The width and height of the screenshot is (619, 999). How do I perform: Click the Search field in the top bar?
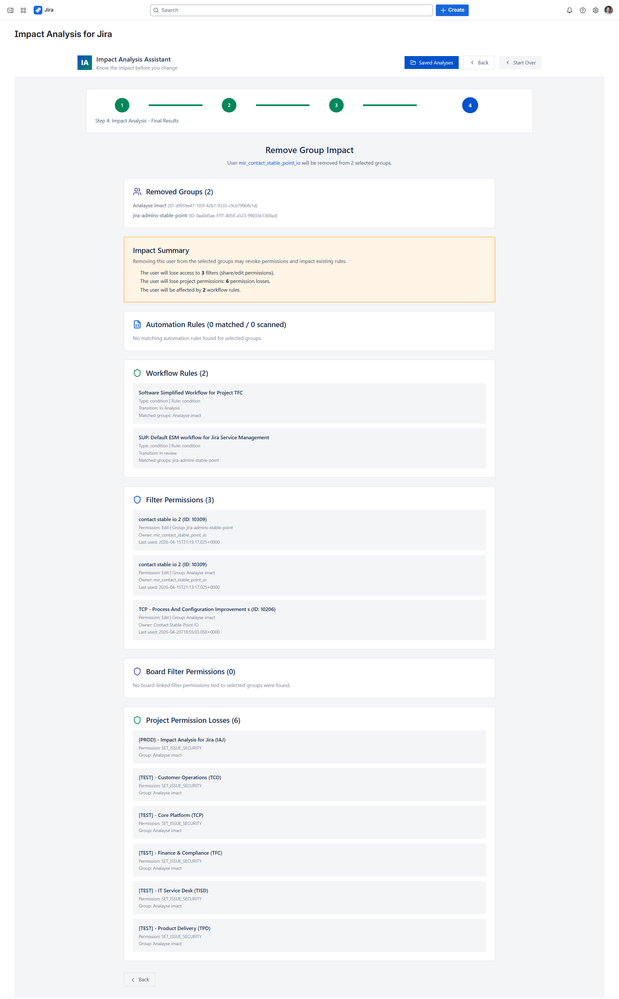tap(290, 10)
